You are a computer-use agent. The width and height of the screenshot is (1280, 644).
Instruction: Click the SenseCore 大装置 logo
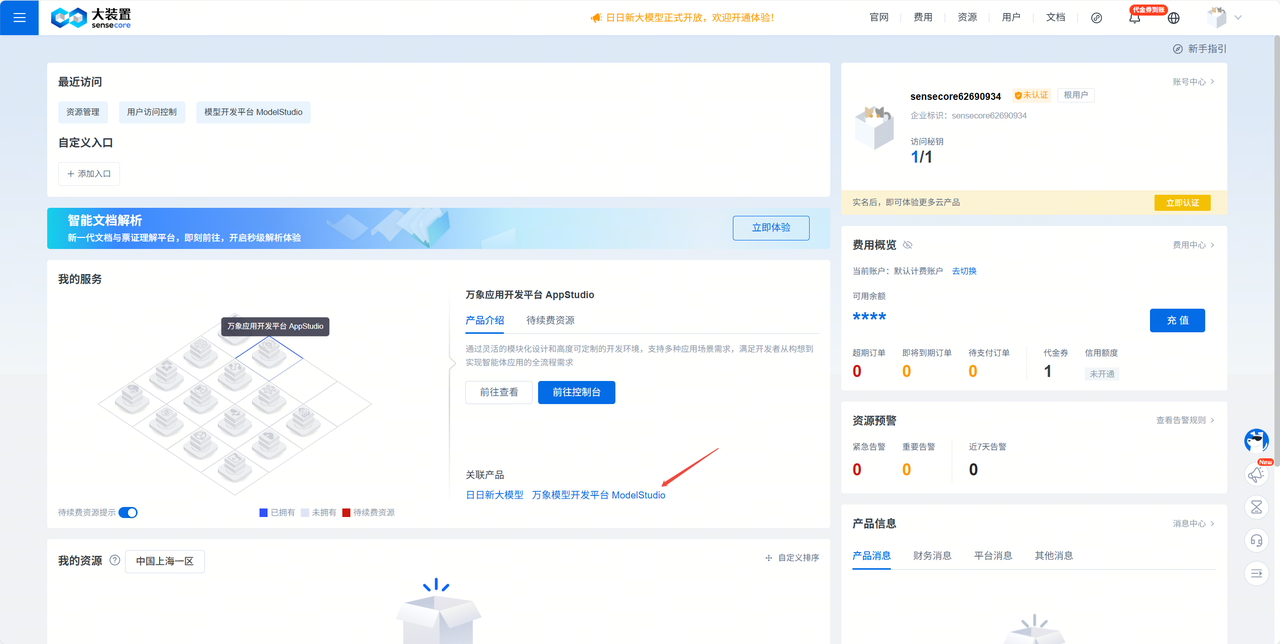[91, 17]
